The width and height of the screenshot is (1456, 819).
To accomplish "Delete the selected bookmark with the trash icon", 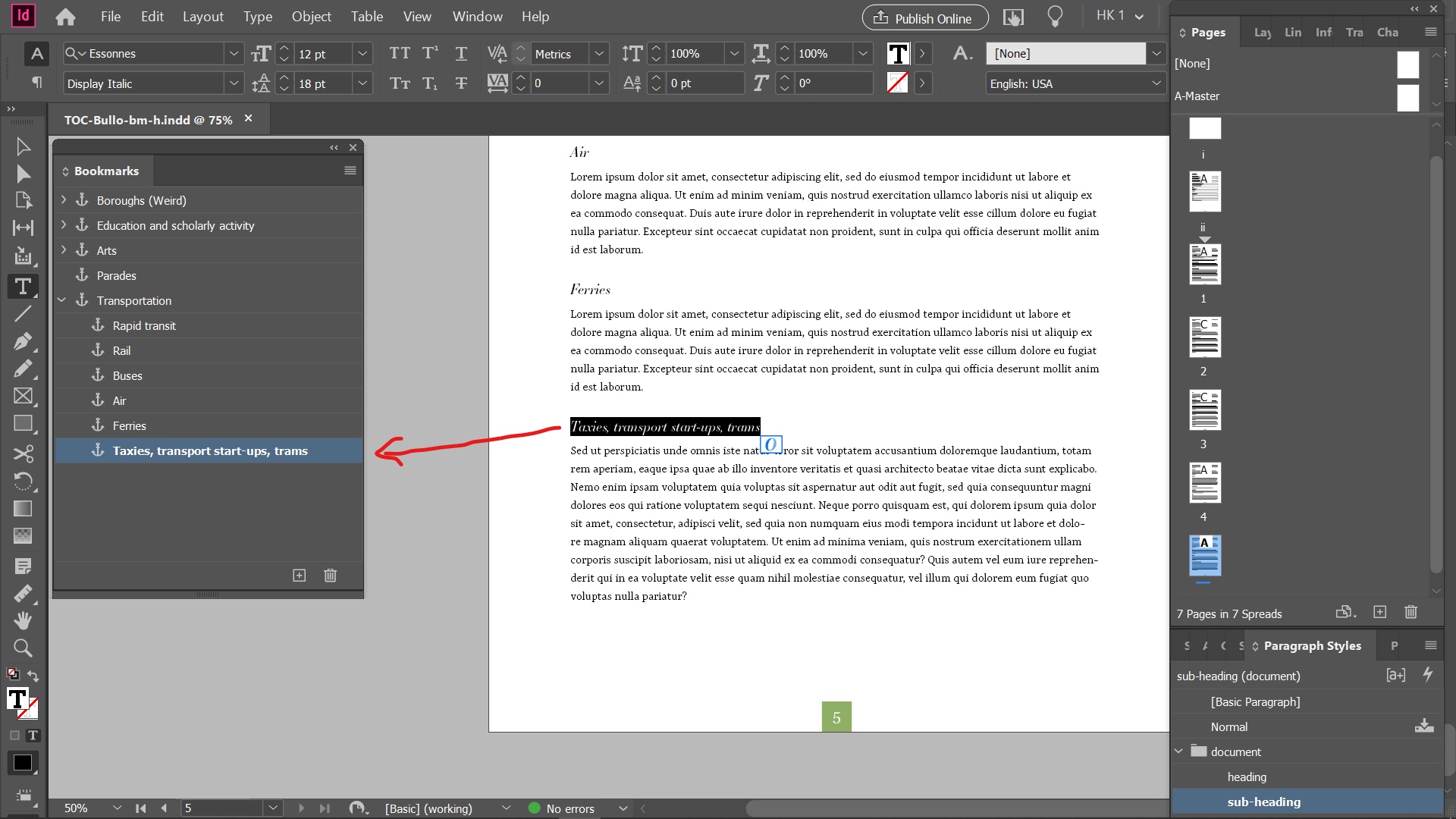I will click(x=330, y=576).
